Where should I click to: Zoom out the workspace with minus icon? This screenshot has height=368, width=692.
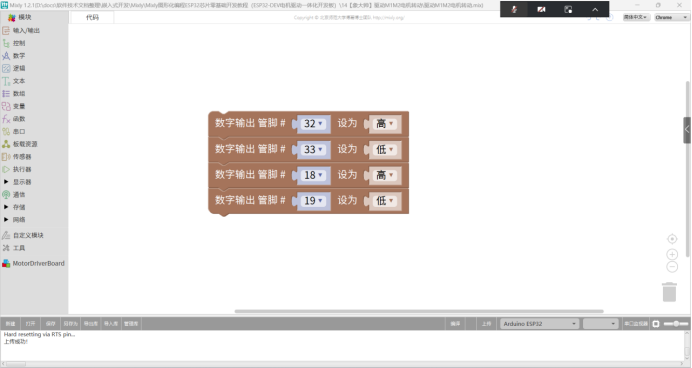click(x=672, y=267)
